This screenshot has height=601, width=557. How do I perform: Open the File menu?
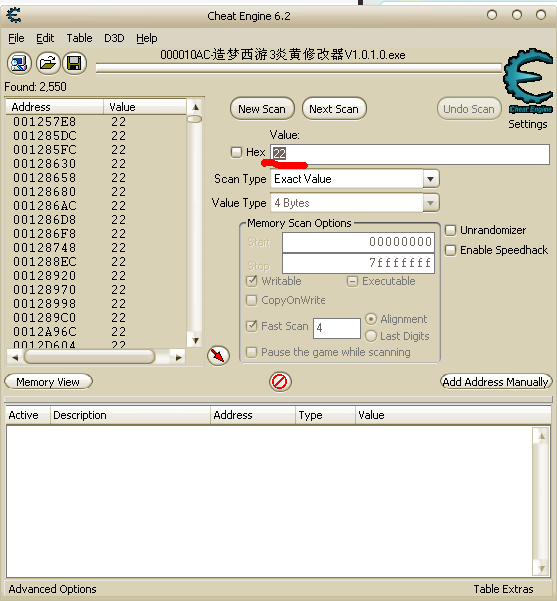(x=16, y=38)
